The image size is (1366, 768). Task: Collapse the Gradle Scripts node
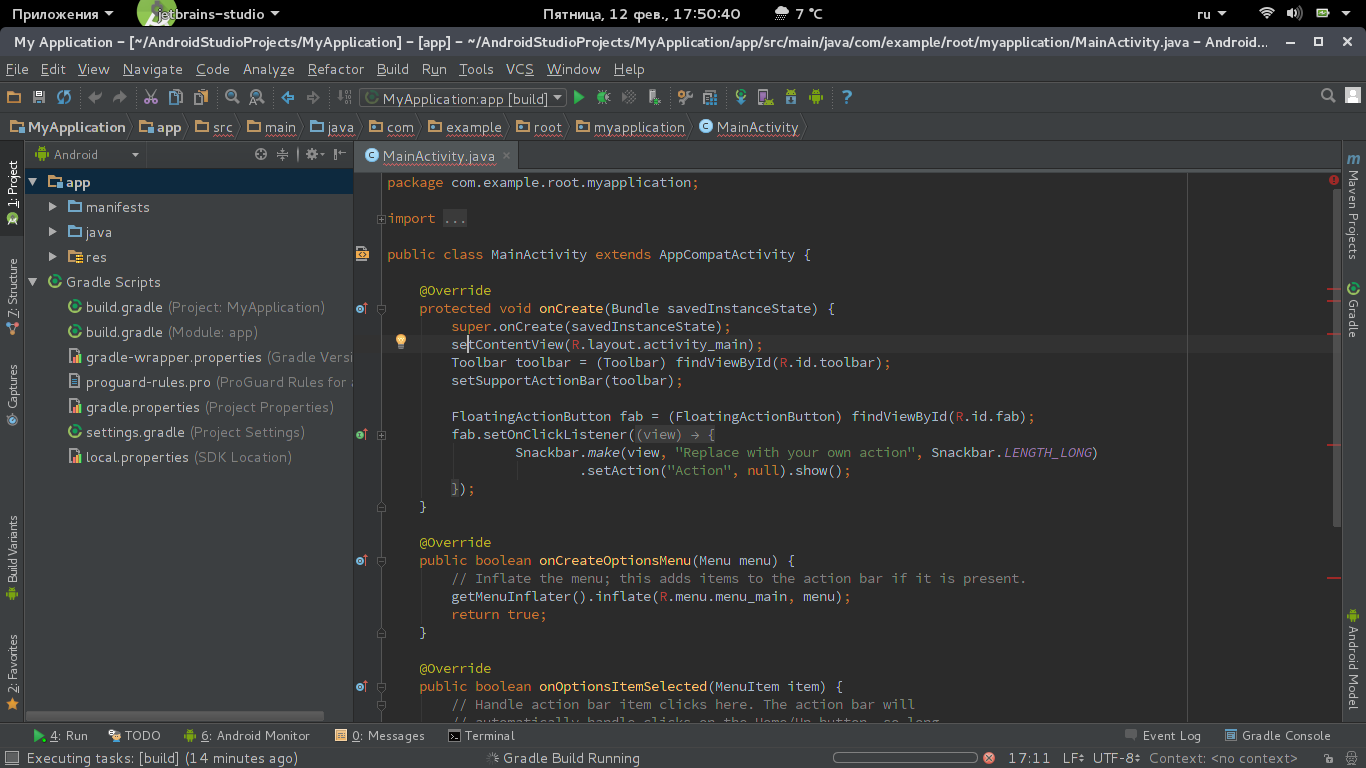click(33, 282)
